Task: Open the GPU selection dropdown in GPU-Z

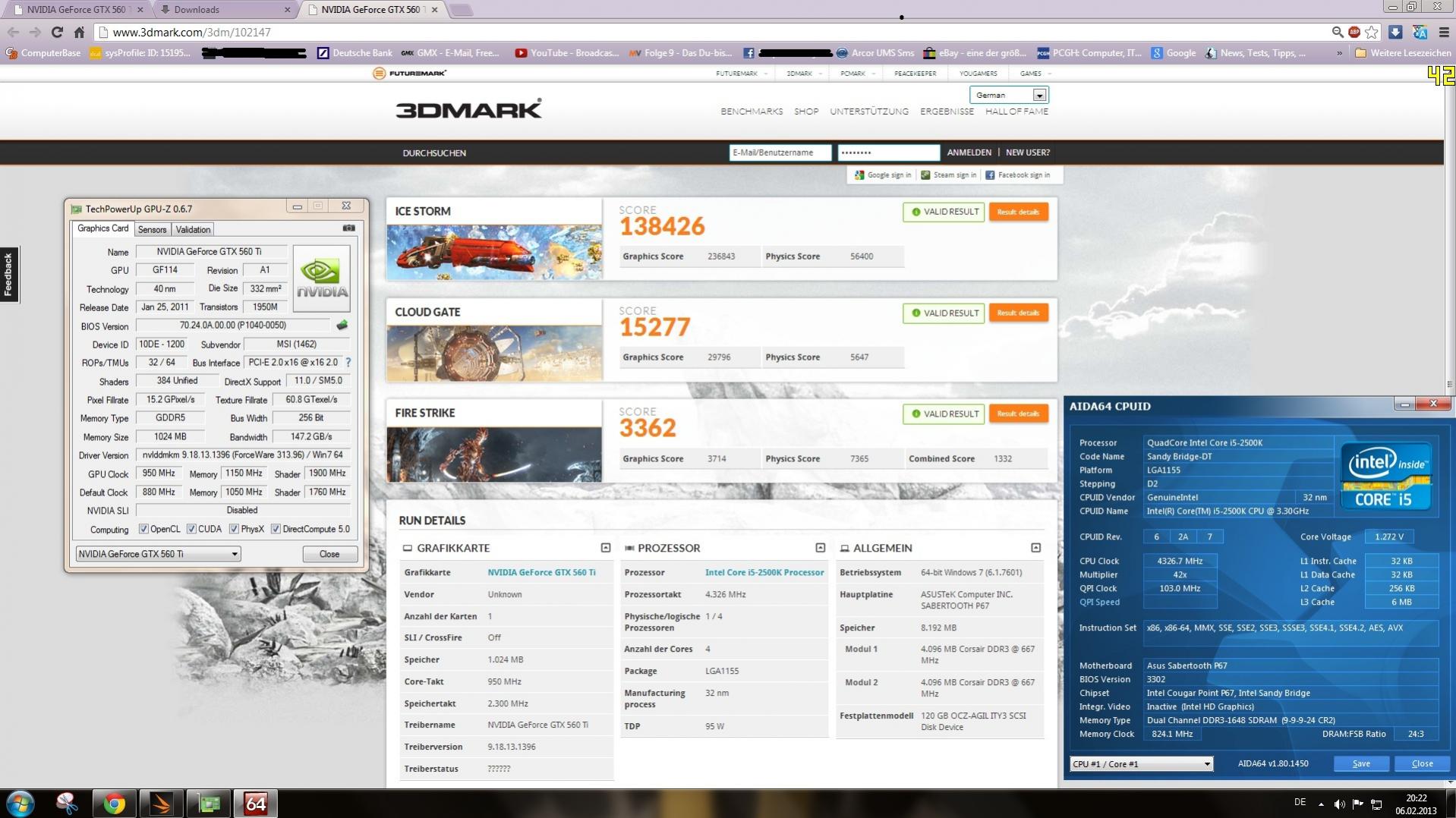Action: point(158,554)
